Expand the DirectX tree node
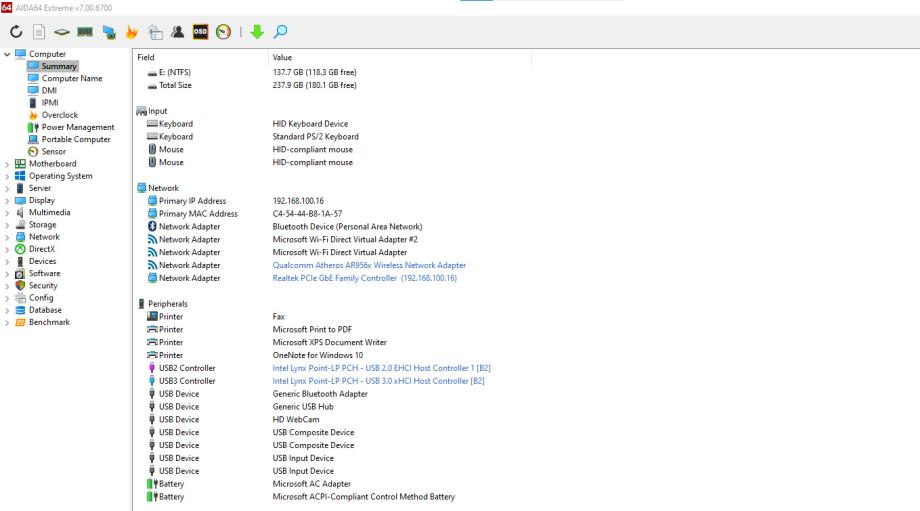The height and width of the screenshot is (511, 920). 7,249
